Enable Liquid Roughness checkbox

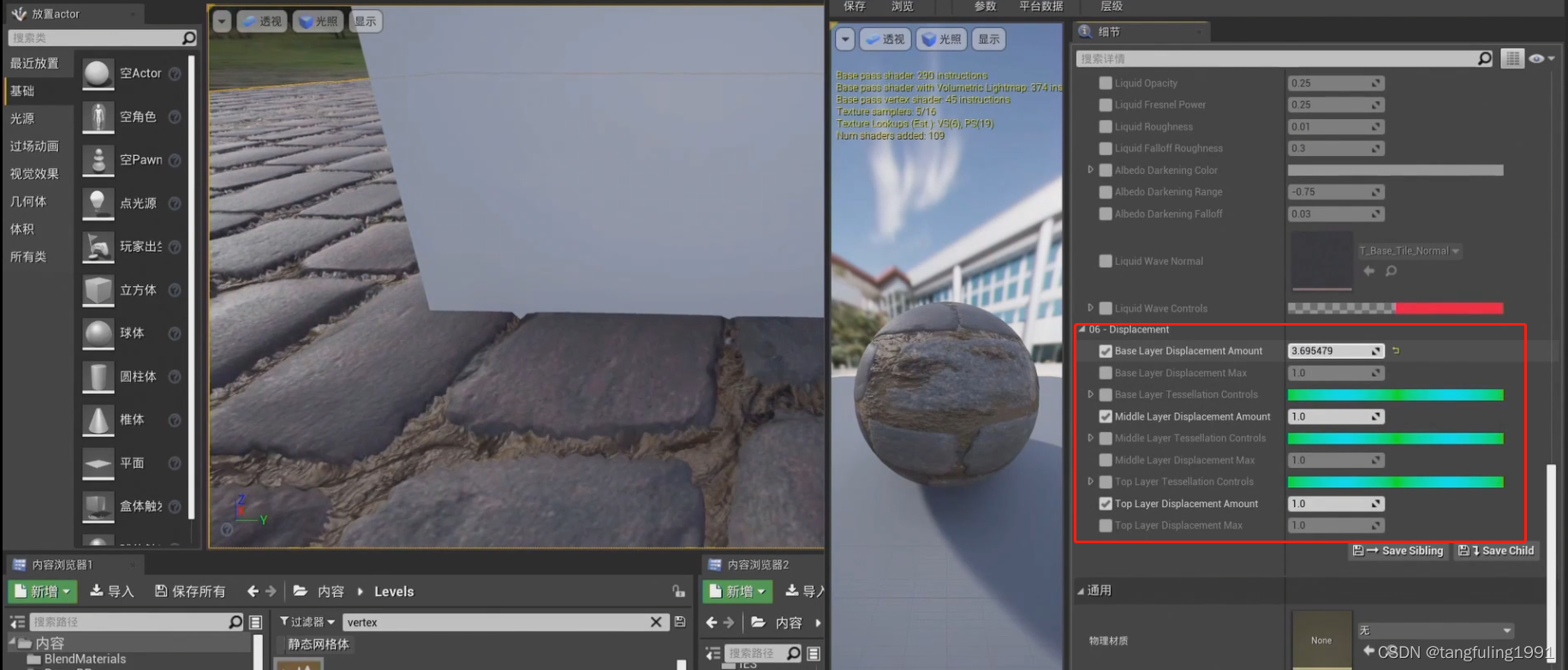click(x=1106, y=127)
